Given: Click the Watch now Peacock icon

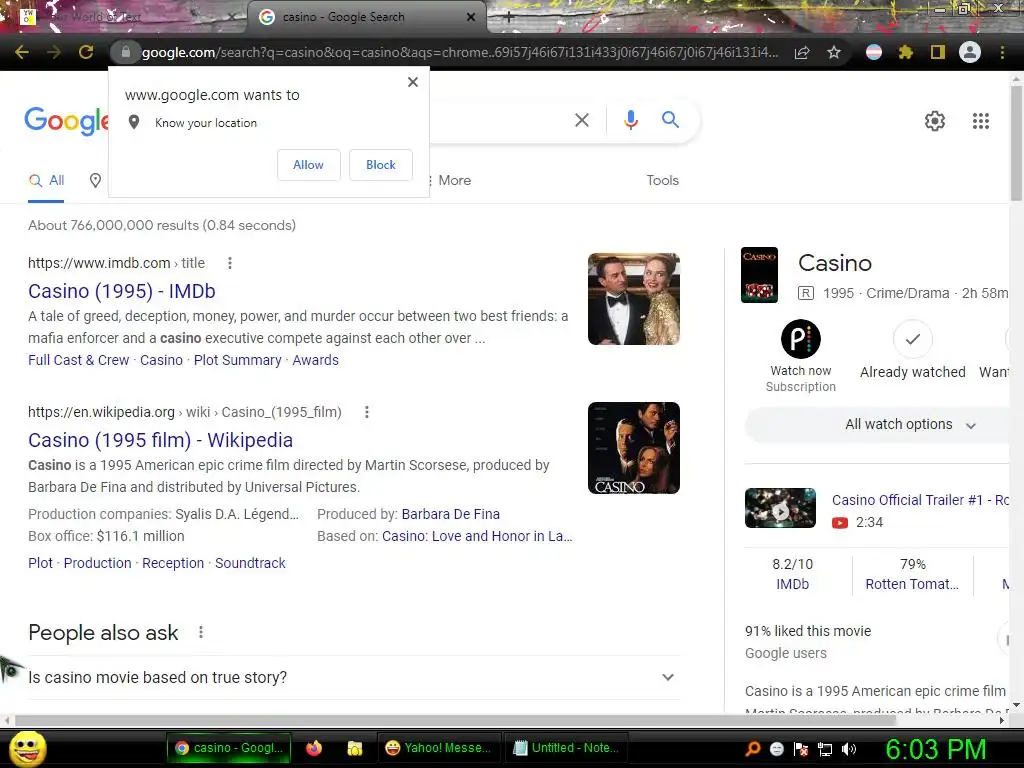Looking at the screenshot, I should [801, 339].
